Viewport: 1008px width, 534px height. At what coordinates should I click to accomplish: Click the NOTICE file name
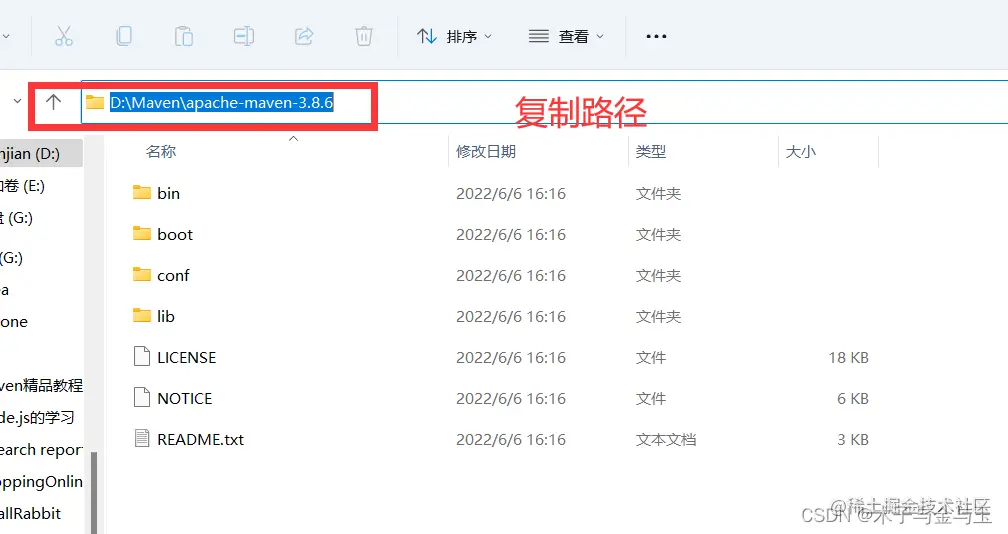[x=184, y=399]
